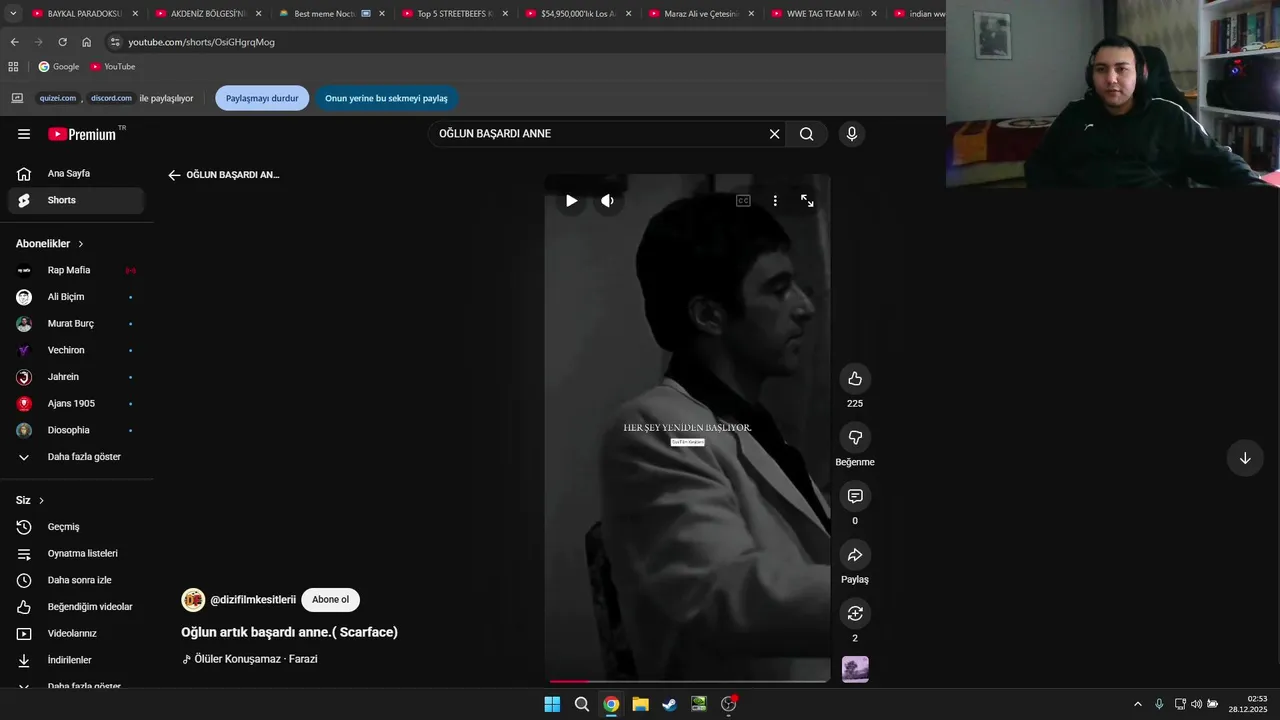Open the YouTube bookmark

click(113, 66)
